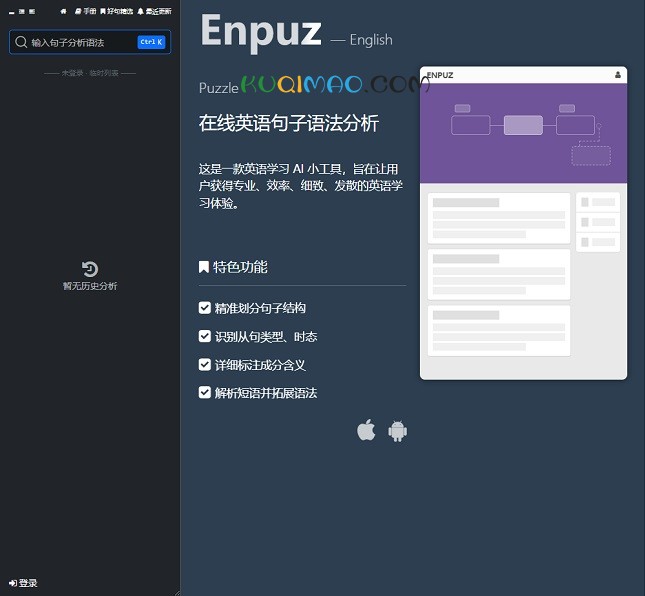Viewport: 645px width, 596px height.
Task: Click the history clock icon
Action: (90, 269)
